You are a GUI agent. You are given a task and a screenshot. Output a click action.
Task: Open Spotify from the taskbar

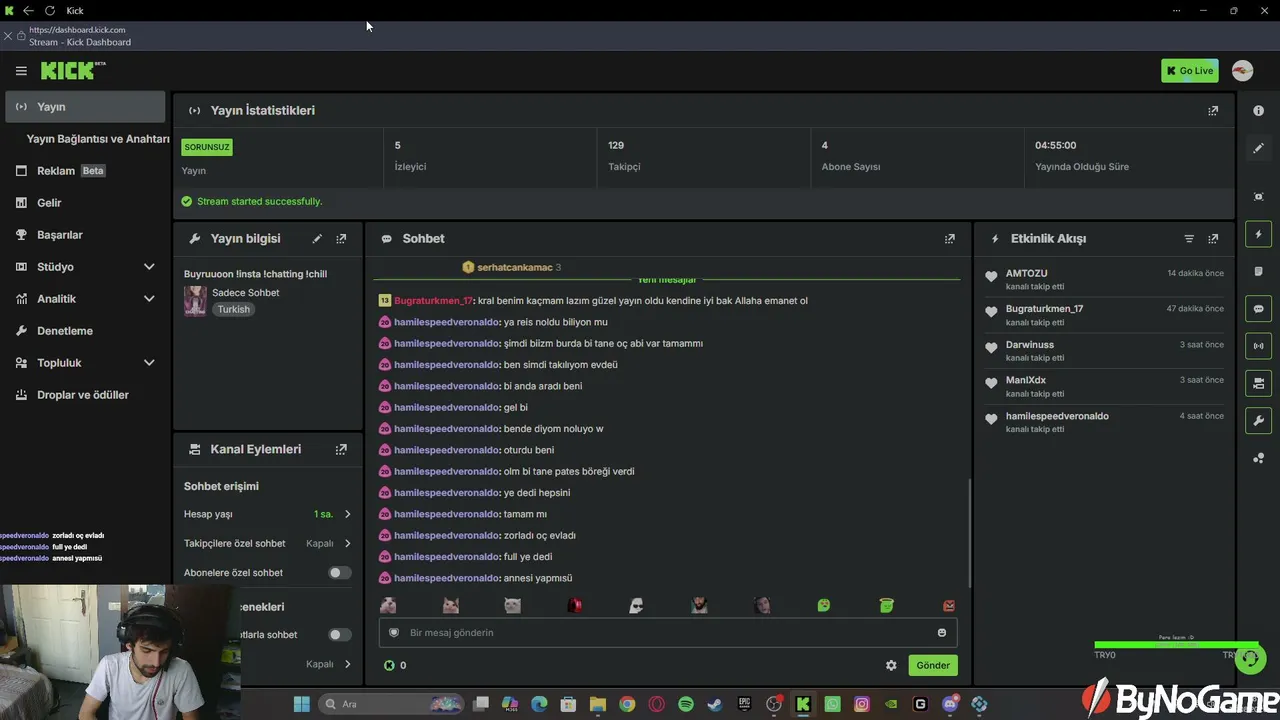coord(686,704)
